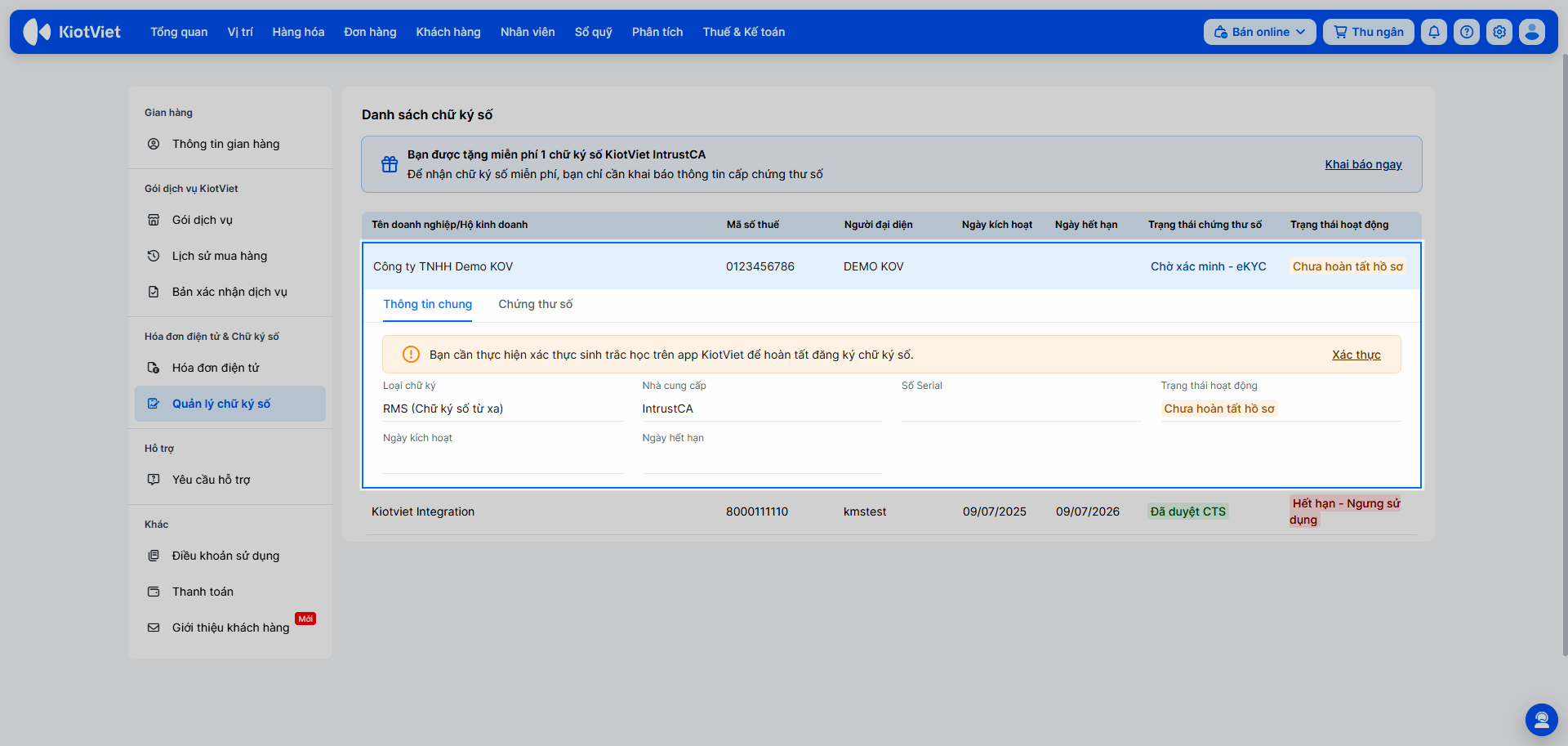The width and height of the screenshot is (1568, 746).
Task: Open the Phân tích menu
Action: click(x=657, y=32)
